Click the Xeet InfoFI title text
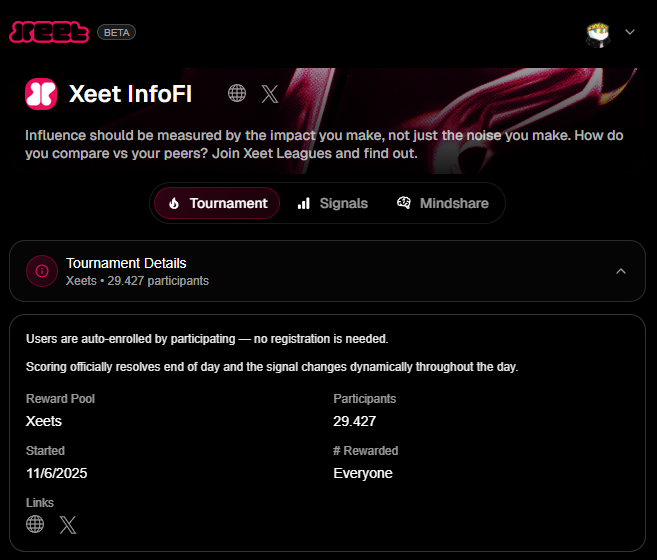The image size is (657, 560). [130, 93]
